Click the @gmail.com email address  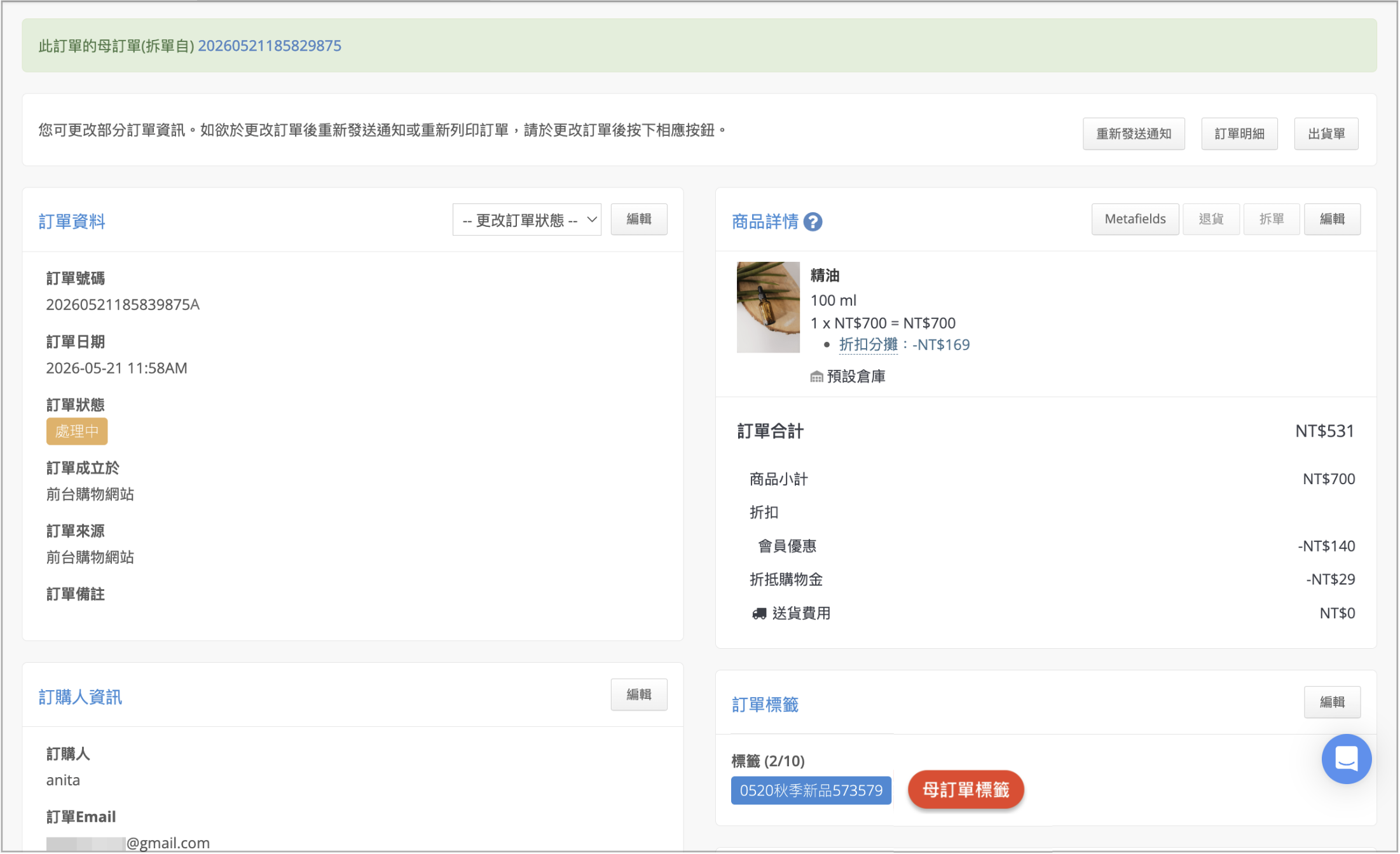point(128,843)
